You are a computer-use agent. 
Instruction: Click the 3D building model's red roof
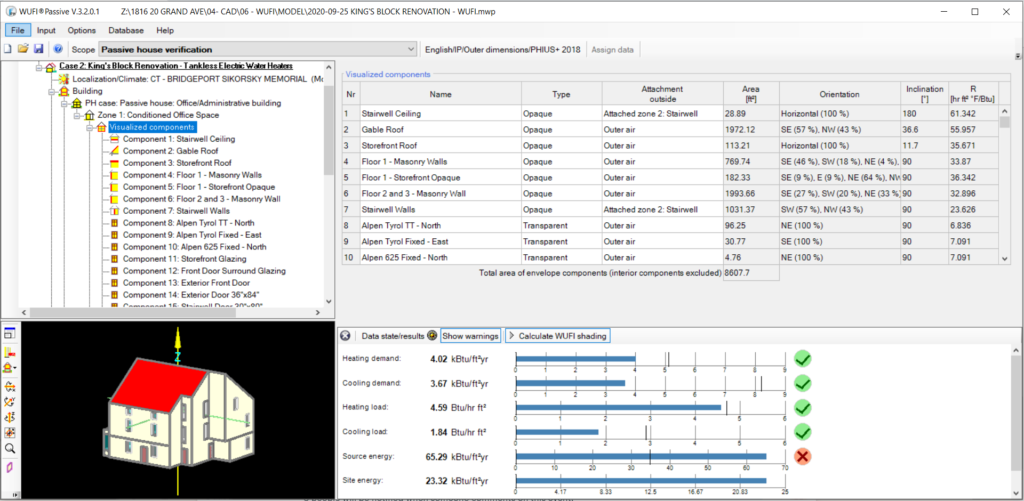[x=157, y=386]
